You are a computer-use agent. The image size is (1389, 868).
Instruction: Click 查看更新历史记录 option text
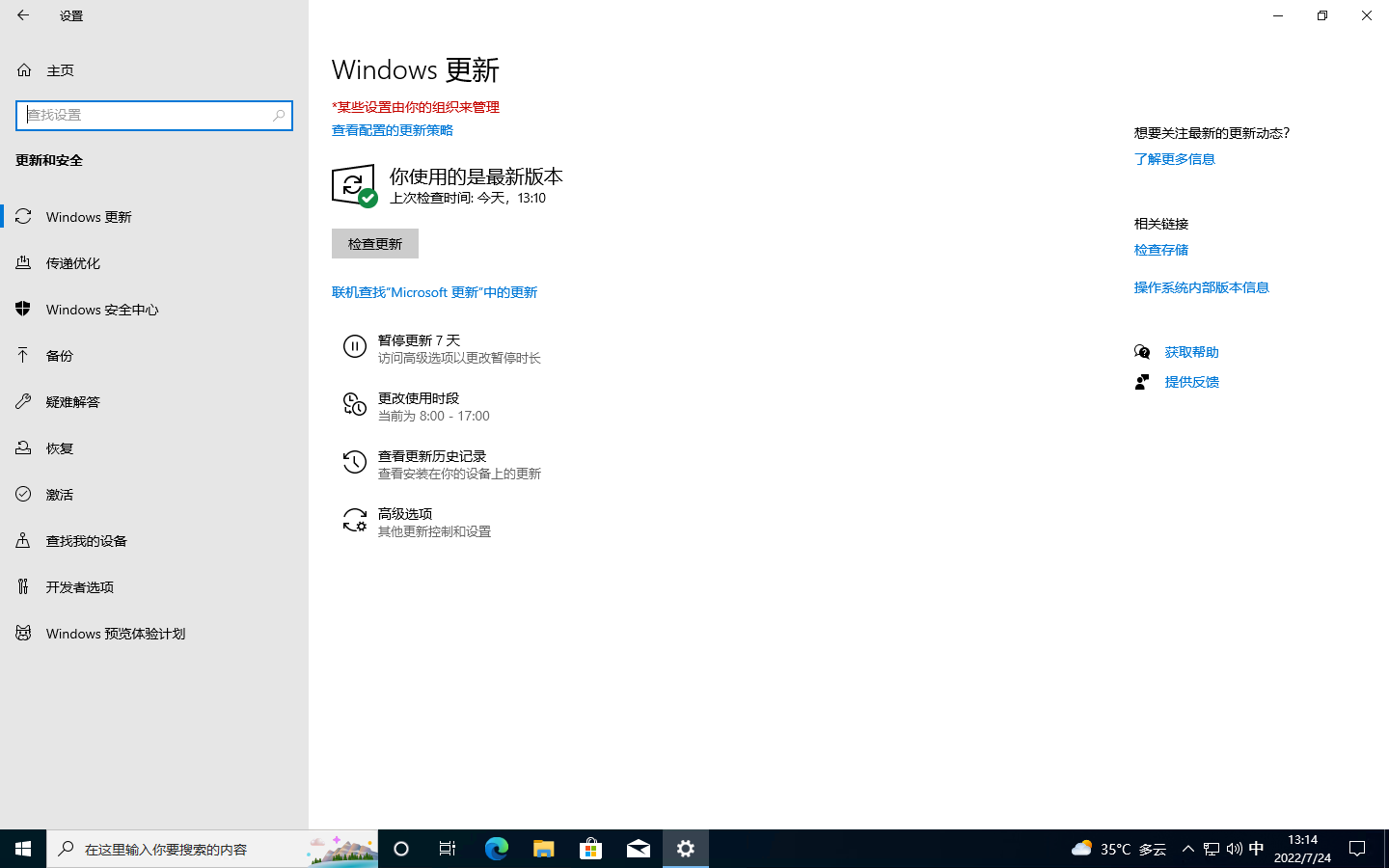point(432,456)
